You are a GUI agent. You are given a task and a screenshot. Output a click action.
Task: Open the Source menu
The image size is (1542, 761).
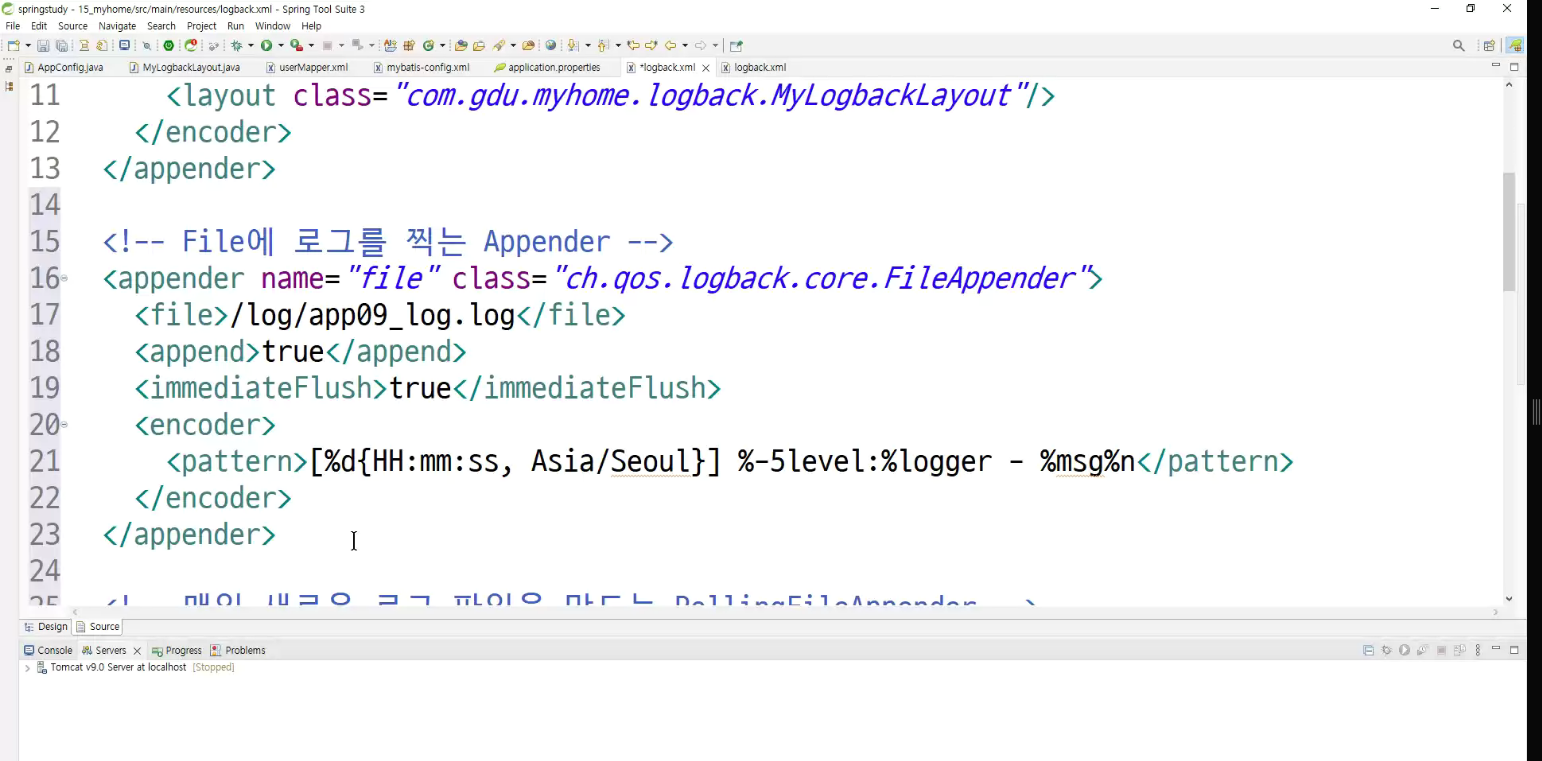click(73, 26)
